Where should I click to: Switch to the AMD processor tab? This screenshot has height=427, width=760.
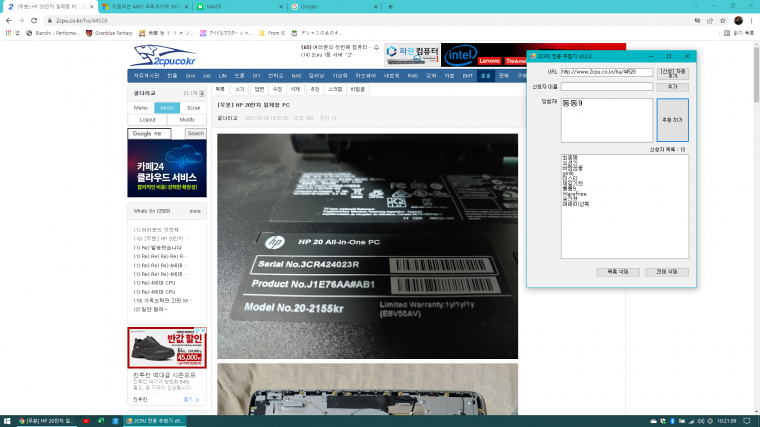144,7
